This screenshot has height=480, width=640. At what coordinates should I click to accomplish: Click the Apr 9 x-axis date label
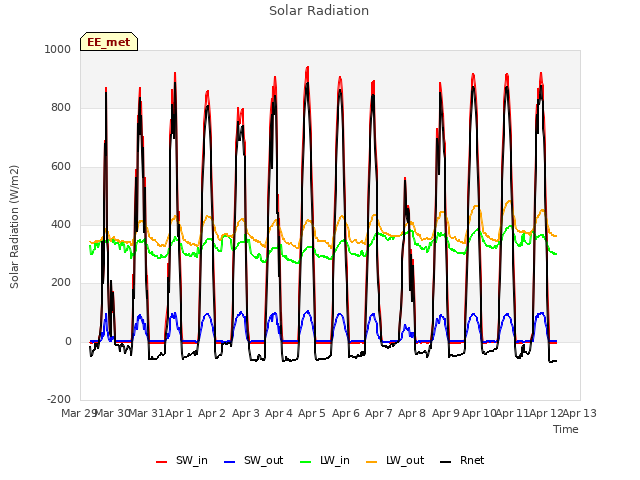point(446,413)
